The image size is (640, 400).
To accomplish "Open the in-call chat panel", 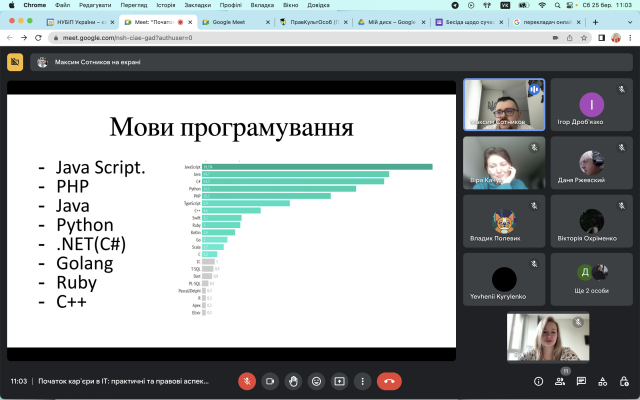I will (x=581, y=381).
